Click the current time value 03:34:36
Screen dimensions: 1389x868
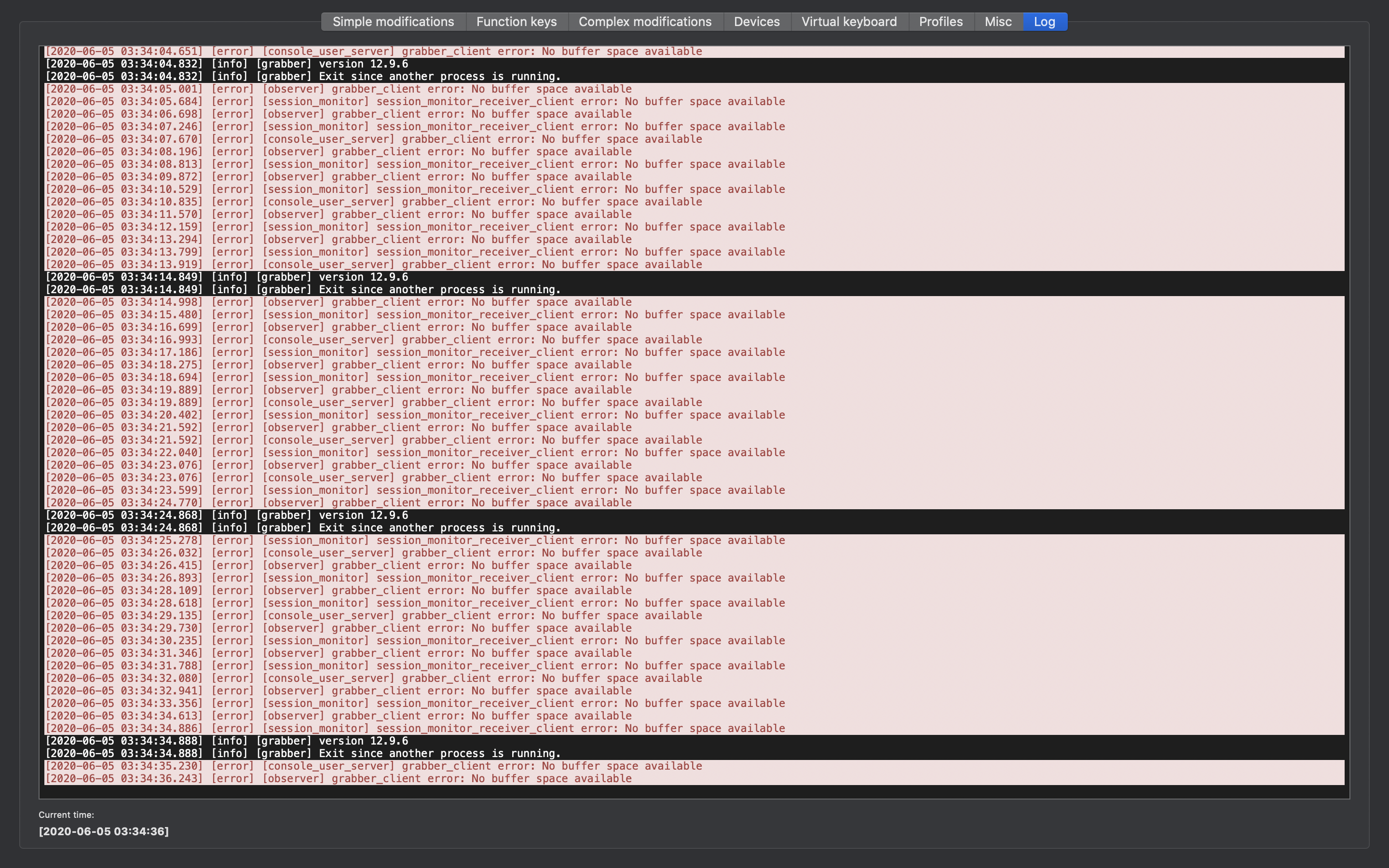103,831
